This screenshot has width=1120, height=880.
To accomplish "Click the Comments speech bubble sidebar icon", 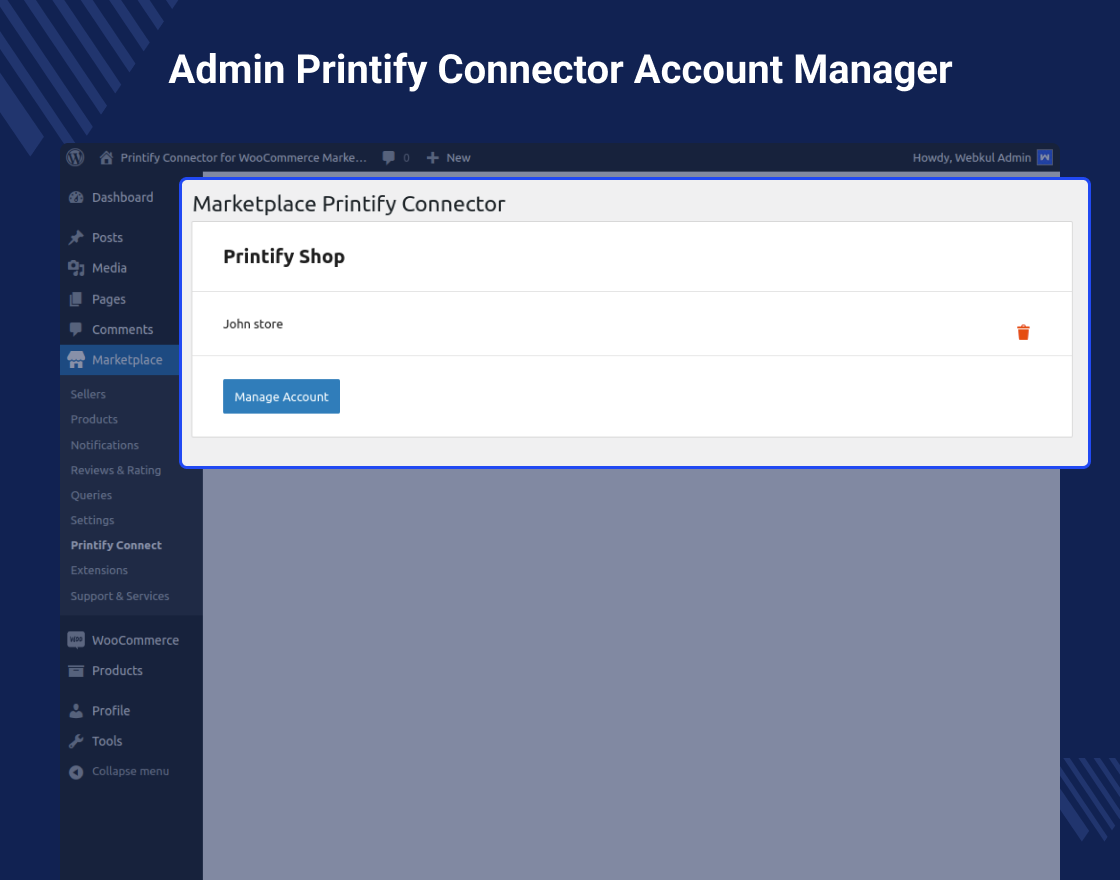I will pos(76,329).
